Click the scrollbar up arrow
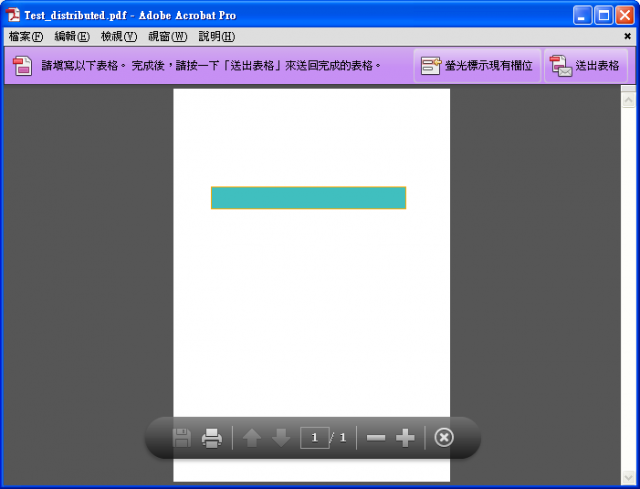 point(629,100)
